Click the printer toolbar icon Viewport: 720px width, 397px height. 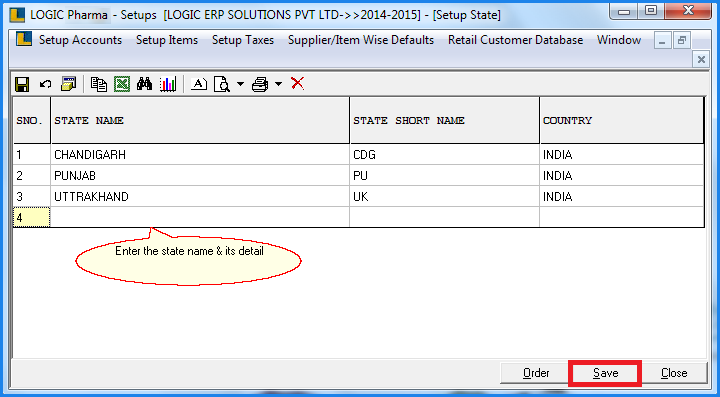pyautogui.click(x=260, y=84)
